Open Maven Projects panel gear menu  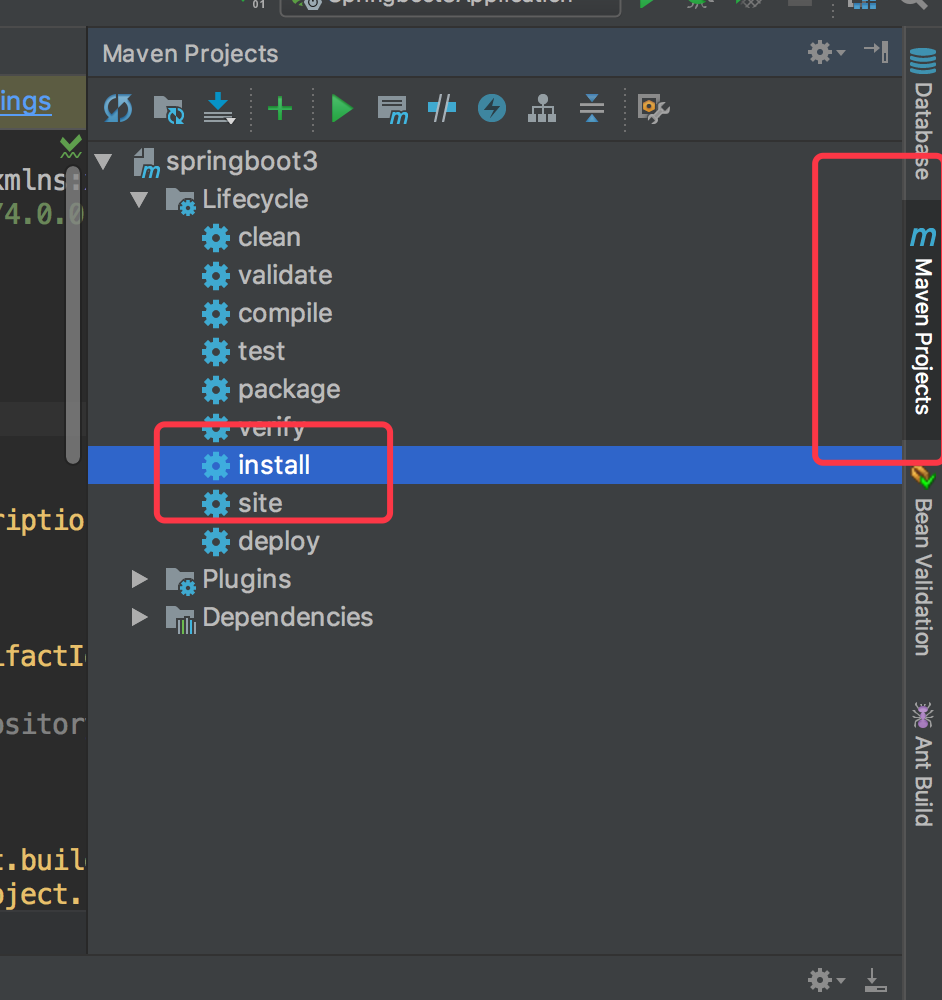point(826,53)
